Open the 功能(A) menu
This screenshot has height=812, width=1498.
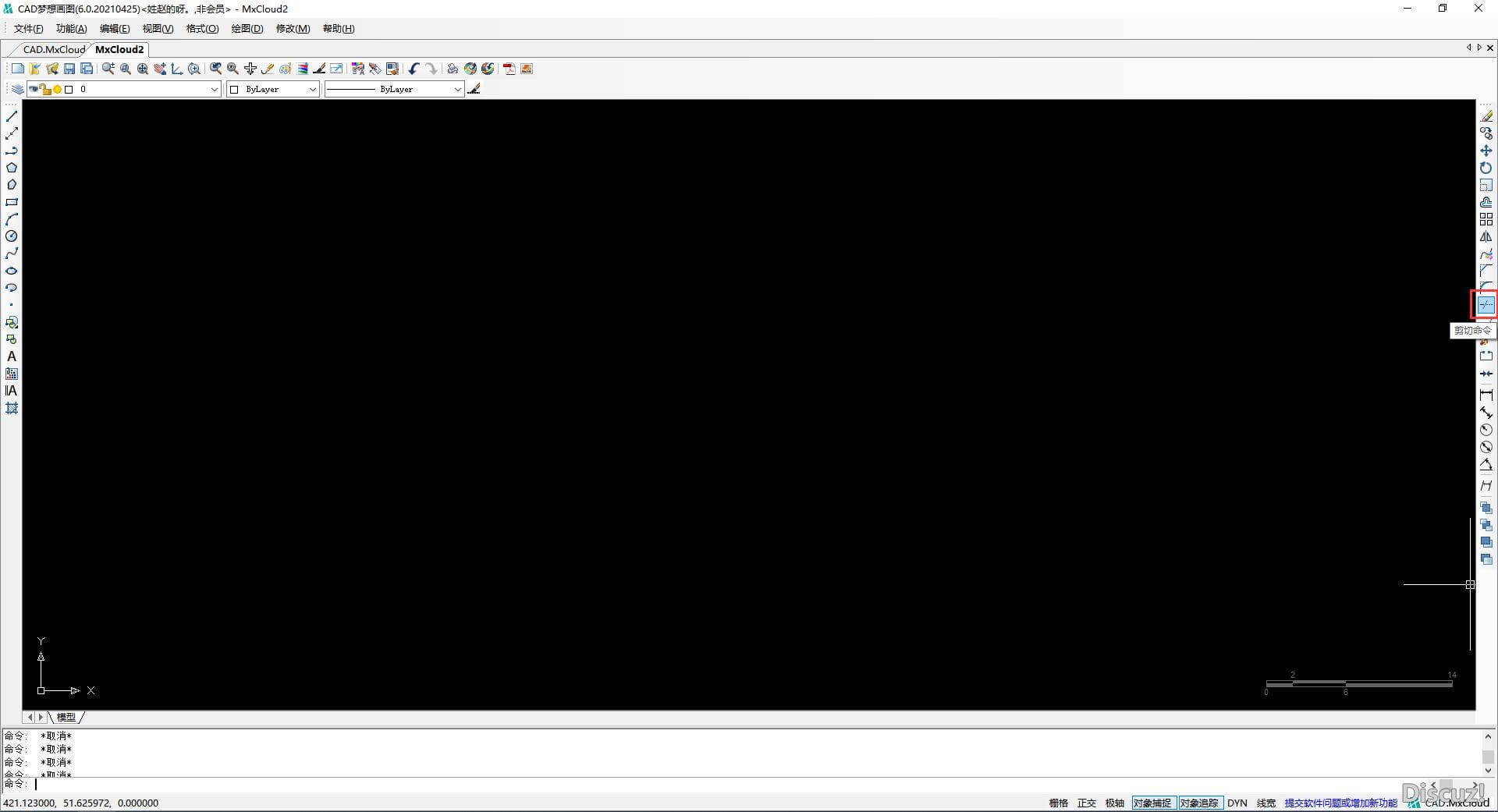click(x=71, y=29)
